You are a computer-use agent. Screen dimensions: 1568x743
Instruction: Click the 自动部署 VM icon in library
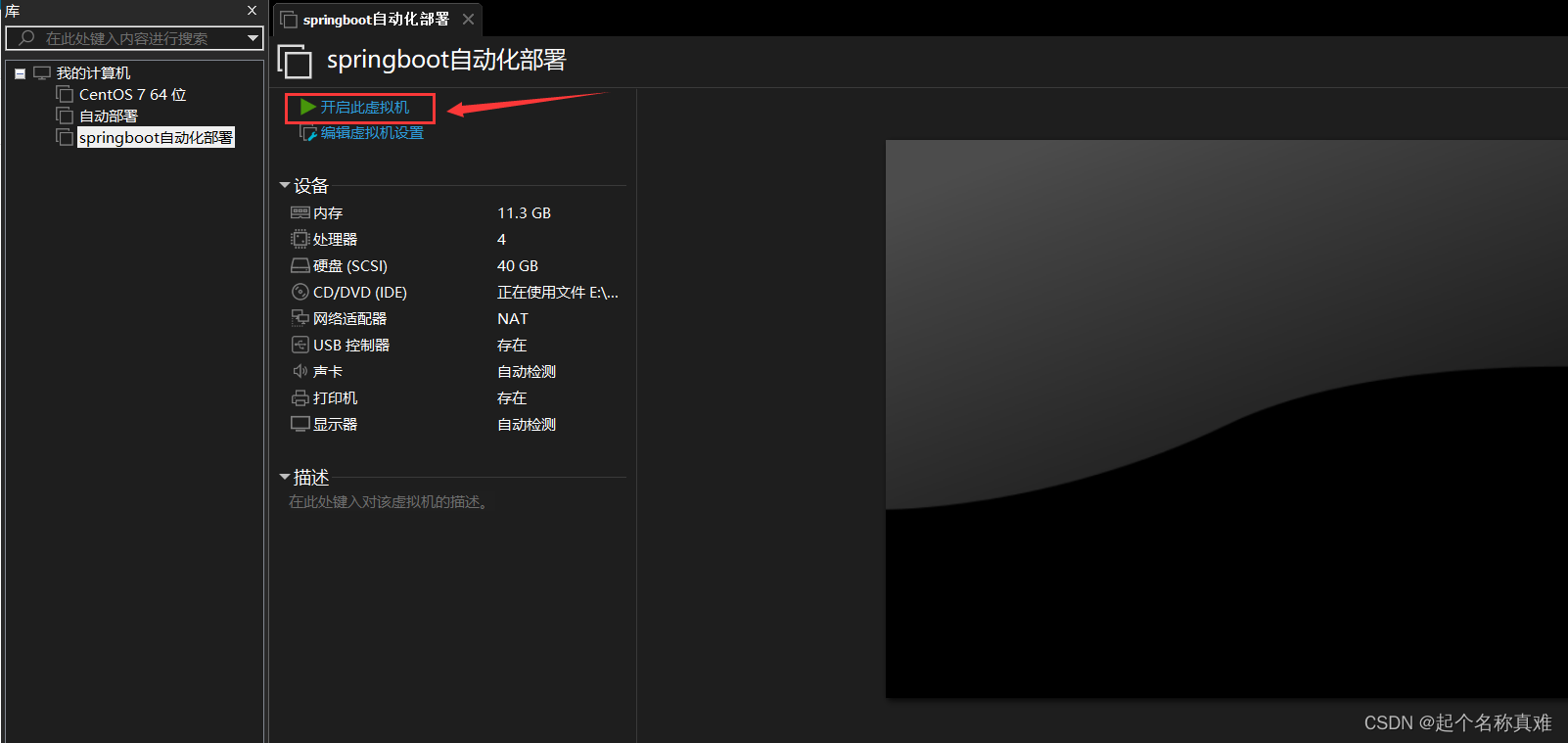point(65,116)
